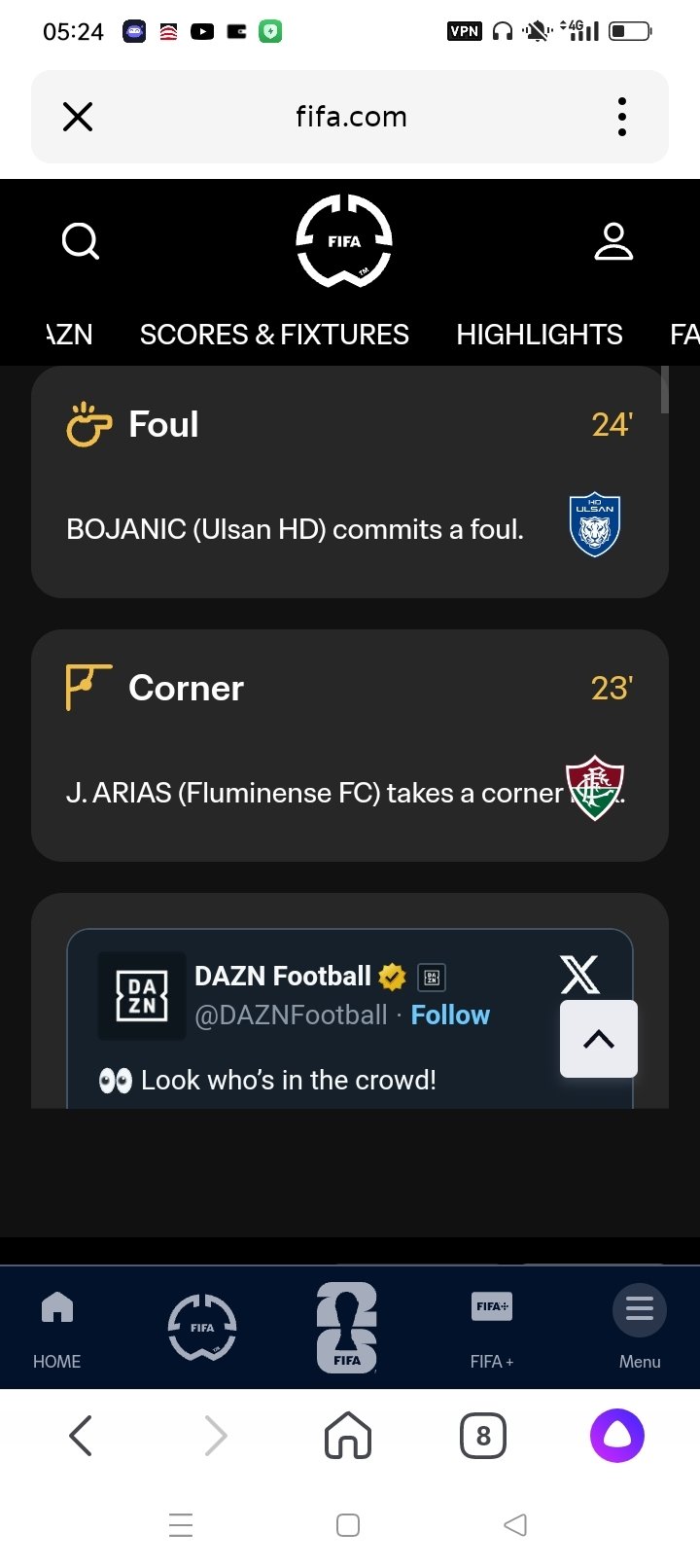Switch to the Highlights tab
Viewport: 700px width, 1568px height.
(540, 335)
